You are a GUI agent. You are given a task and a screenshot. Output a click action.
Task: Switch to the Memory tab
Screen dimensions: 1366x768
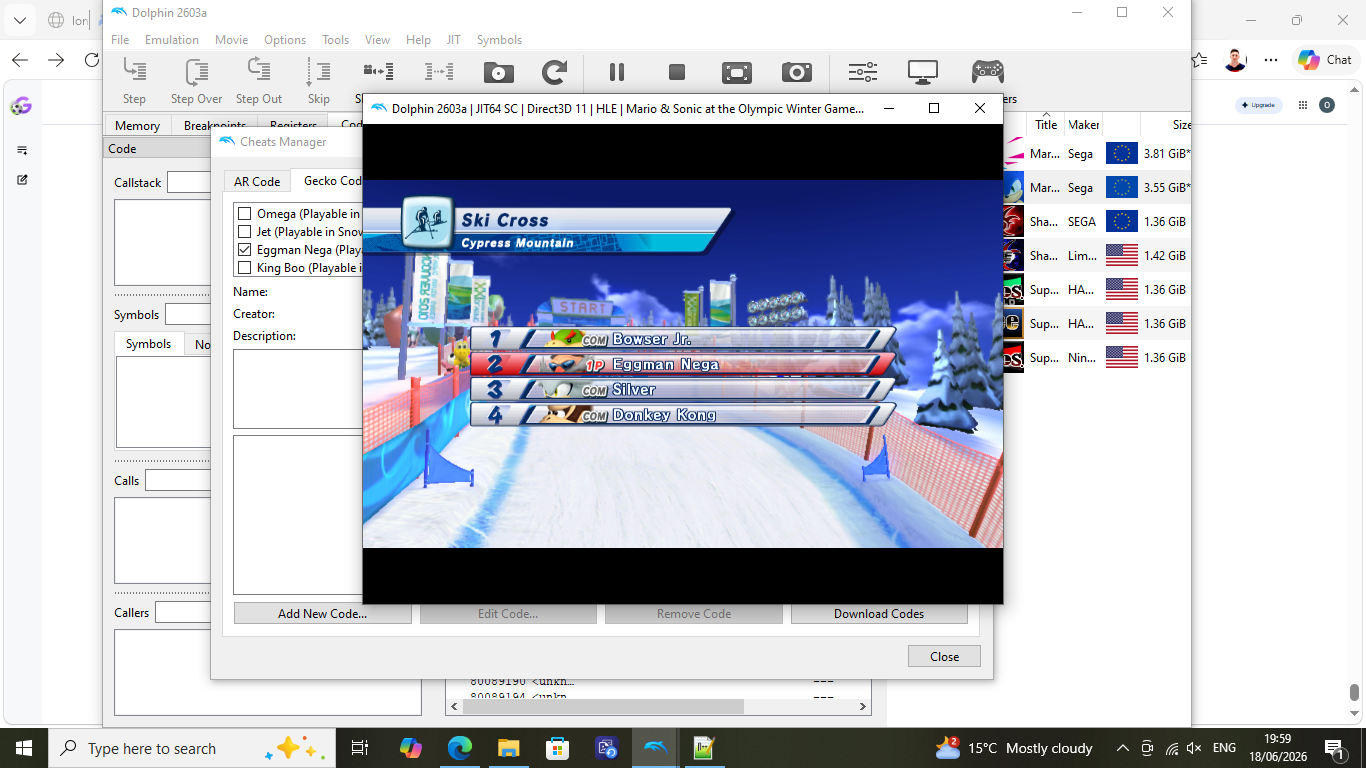coord(137,126)
